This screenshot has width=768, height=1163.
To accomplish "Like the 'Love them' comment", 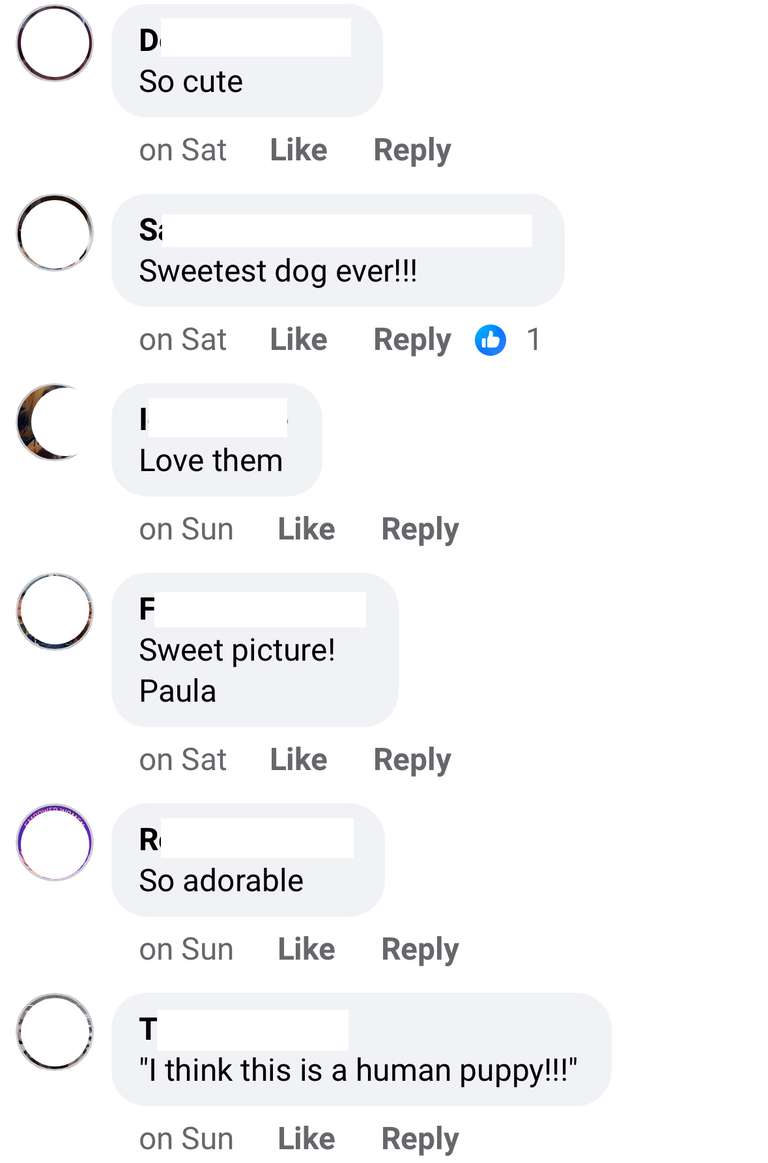I will (x=306, y=529).
